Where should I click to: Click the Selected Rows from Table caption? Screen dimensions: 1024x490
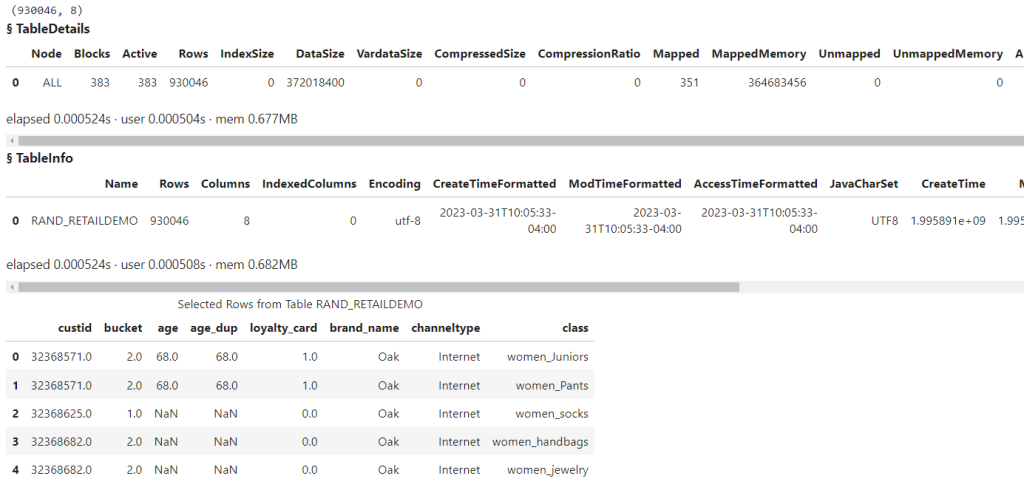pos(300,304)
